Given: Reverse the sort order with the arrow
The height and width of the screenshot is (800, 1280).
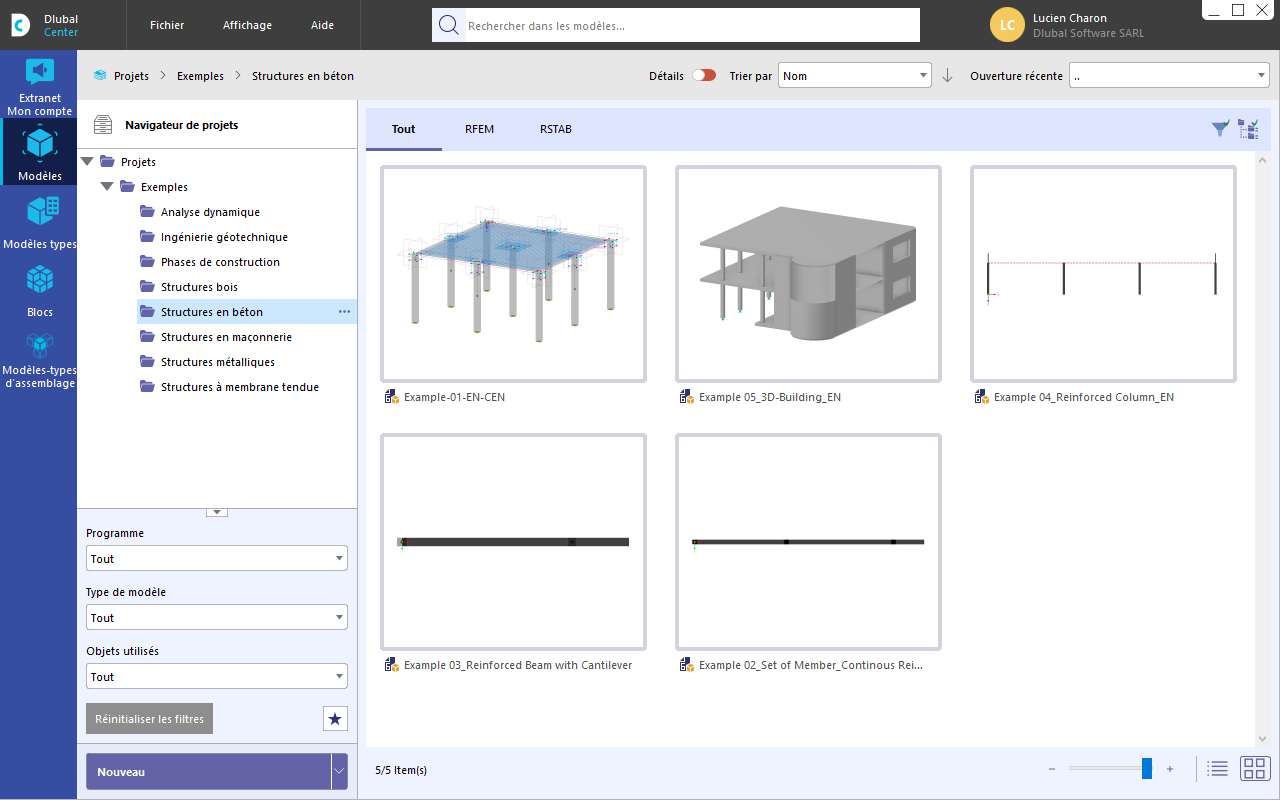Looking at the screenshot, I should (948, 76).
